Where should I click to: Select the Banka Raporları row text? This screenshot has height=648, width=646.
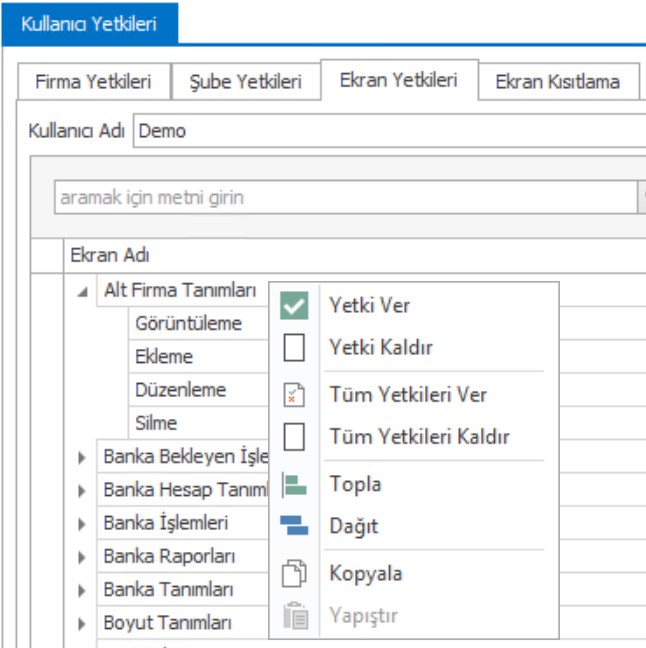click(169, 556)
